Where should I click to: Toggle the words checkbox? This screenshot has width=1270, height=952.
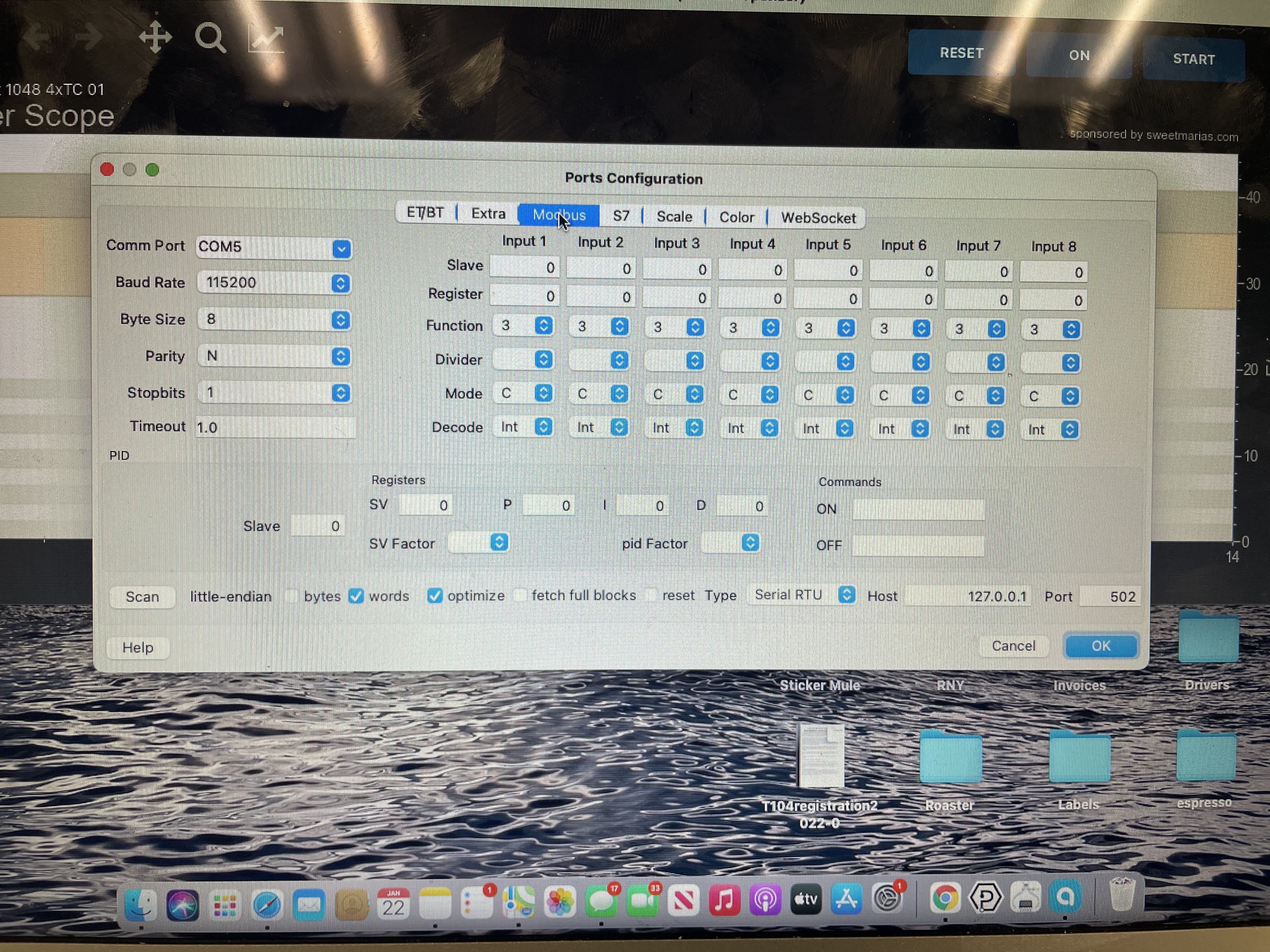(357, 596)
